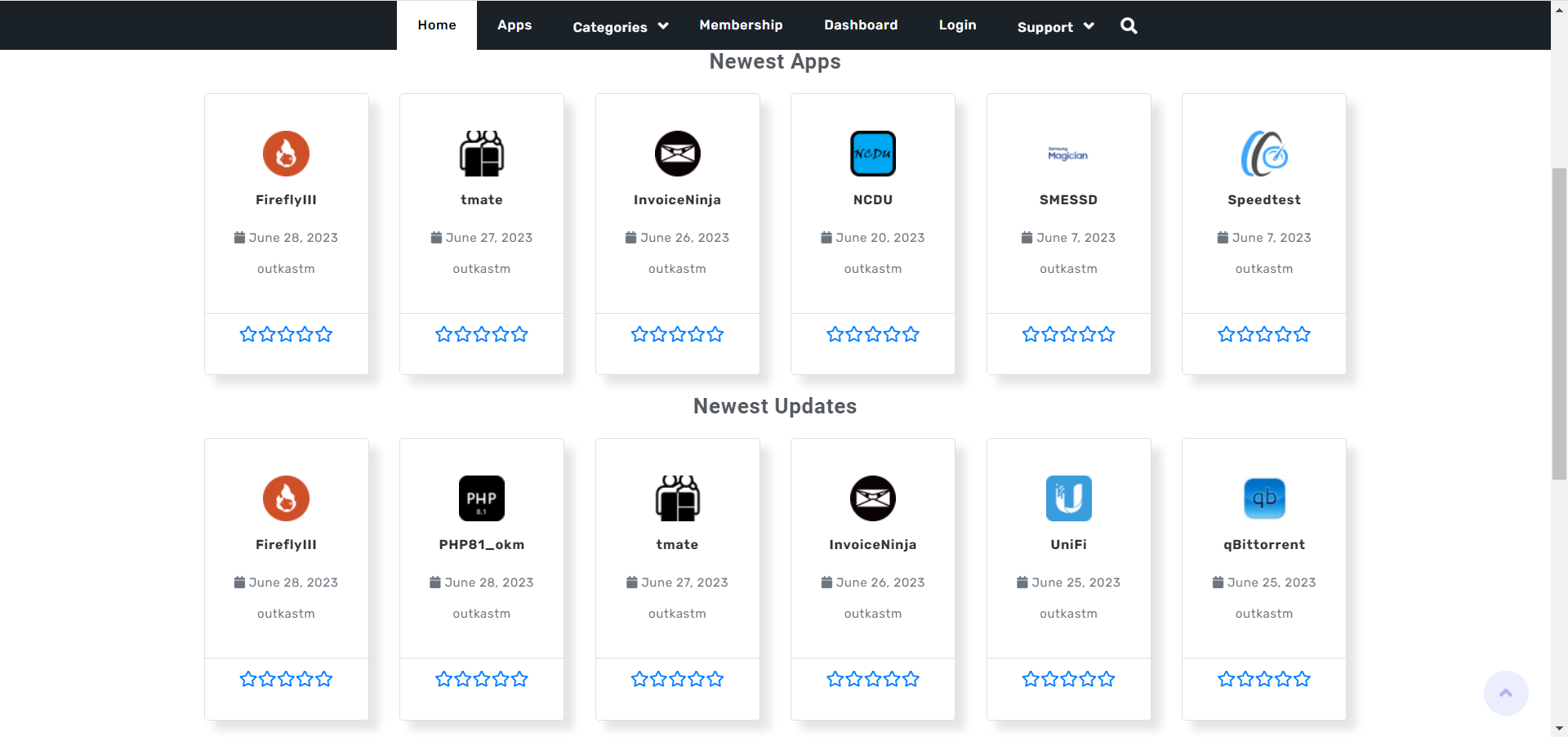Rate qBittorrent with the third star
The height and width of the screenshot is (737, 1568).
pyautogui.click(x=1264, y=679)
